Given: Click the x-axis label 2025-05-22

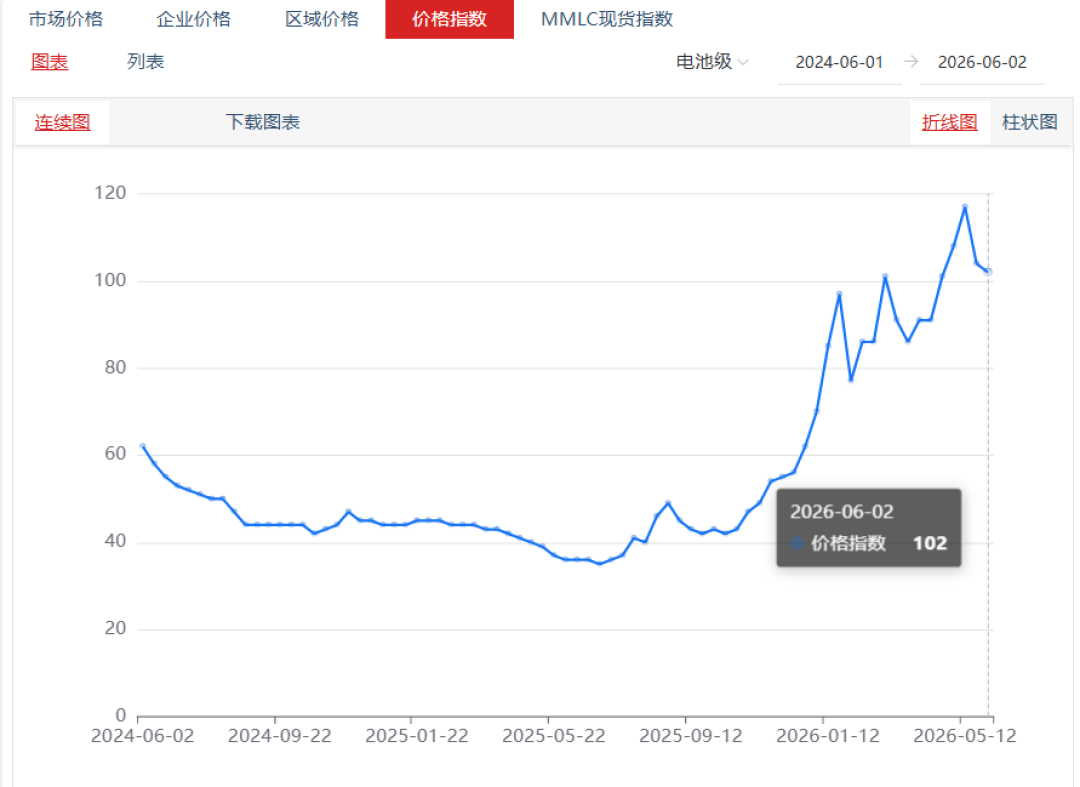Looking at the screenshot, I should (x=554, y=736).
